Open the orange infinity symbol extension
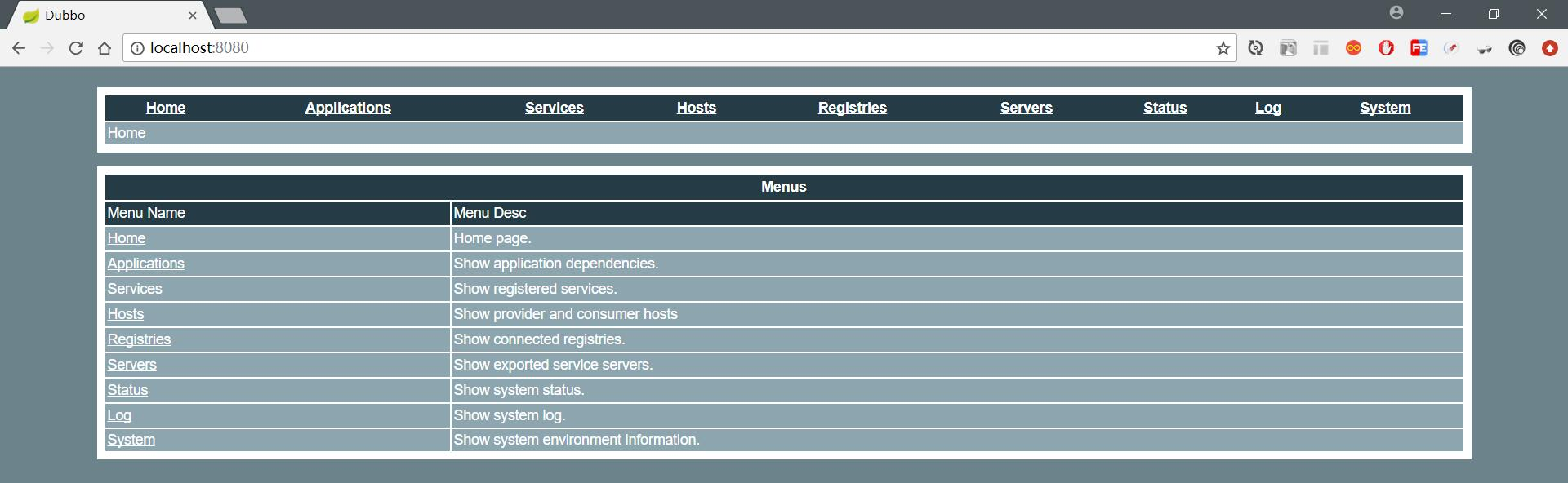 pyautogui.click(x=1354, y=48)
